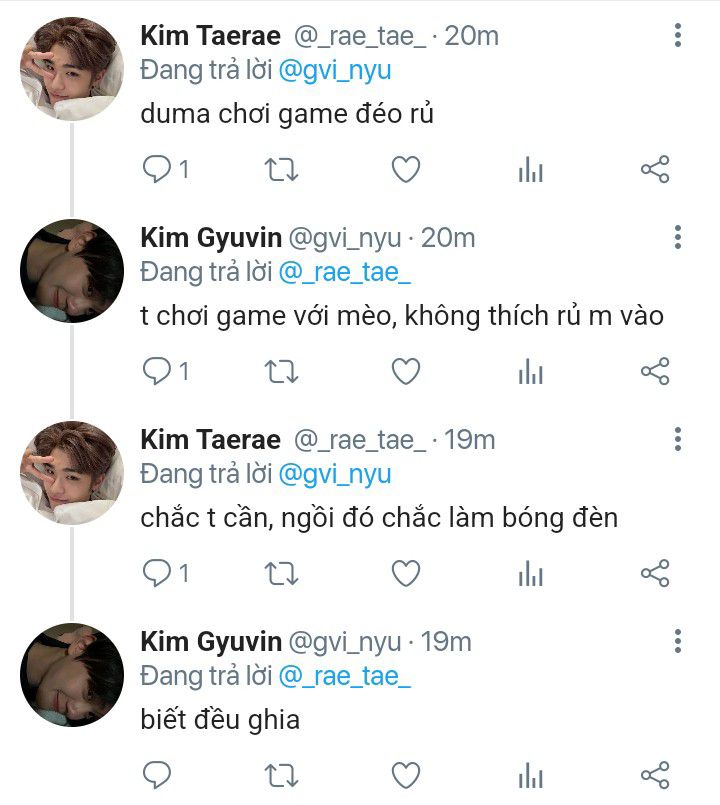Viewport: 720px width, 805px height.
Task: Open more options on "biết đều ghia" tweet
Action: (x=678, y=641)
